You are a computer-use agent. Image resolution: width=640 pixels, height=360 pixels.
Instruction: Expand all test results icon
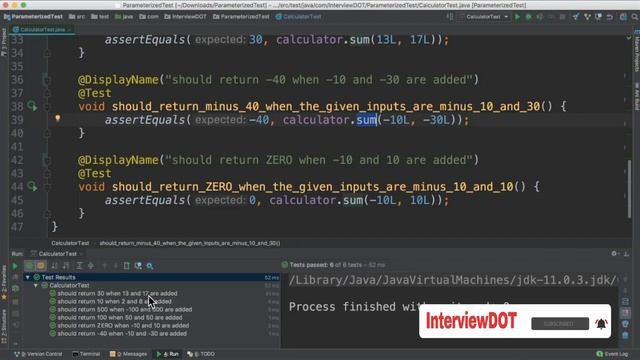point(79,266)
